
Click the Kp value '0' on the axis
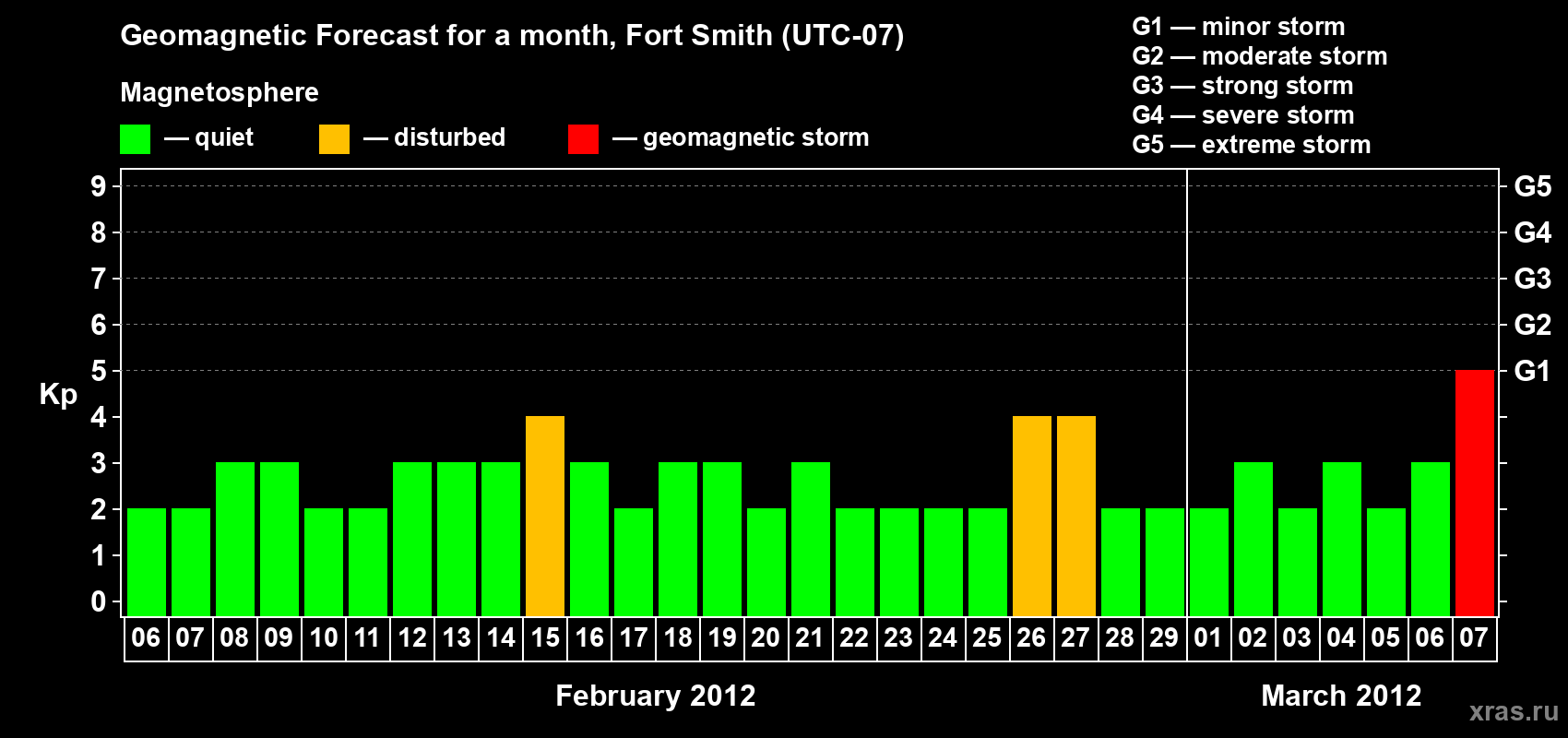pyautogui.click(x=99, y=601)
